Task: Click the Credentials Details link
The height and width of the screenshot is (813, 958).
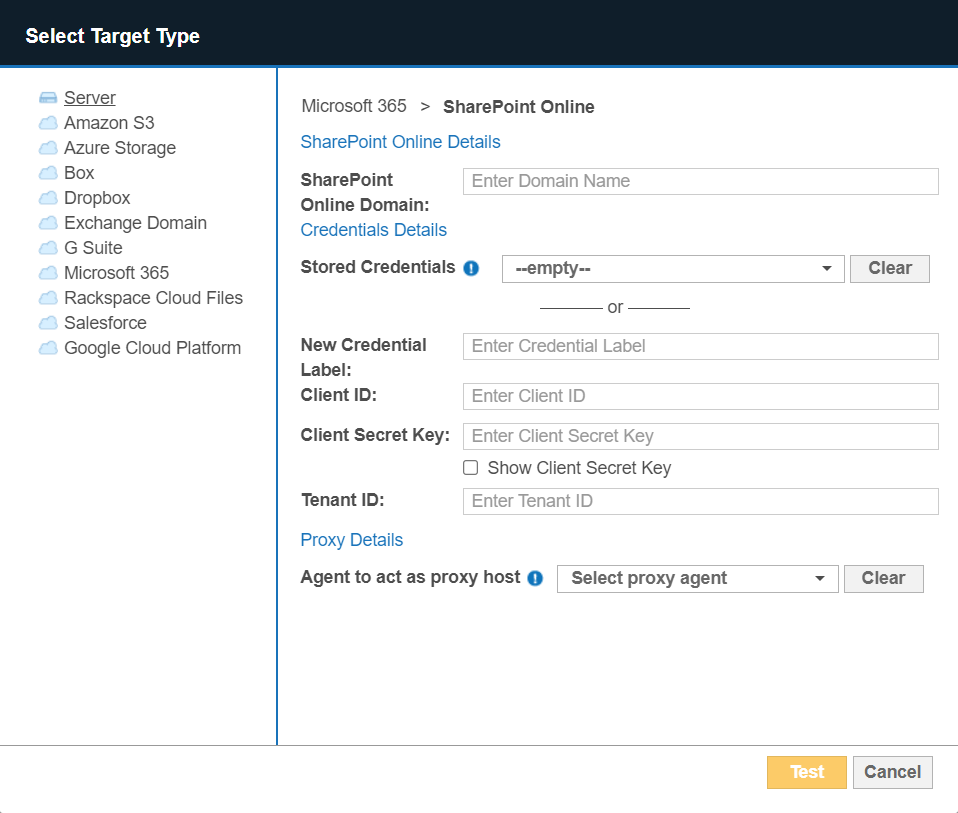Action: [x=373, y=229]
